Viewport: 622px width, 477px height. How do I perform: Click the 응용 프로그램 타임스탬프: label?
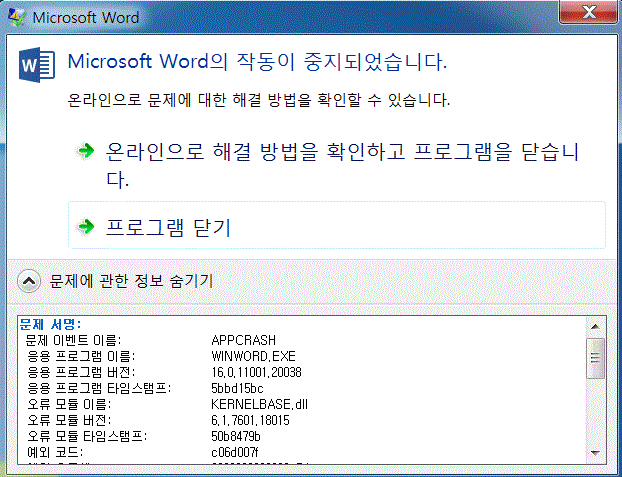tap(99, 388)
